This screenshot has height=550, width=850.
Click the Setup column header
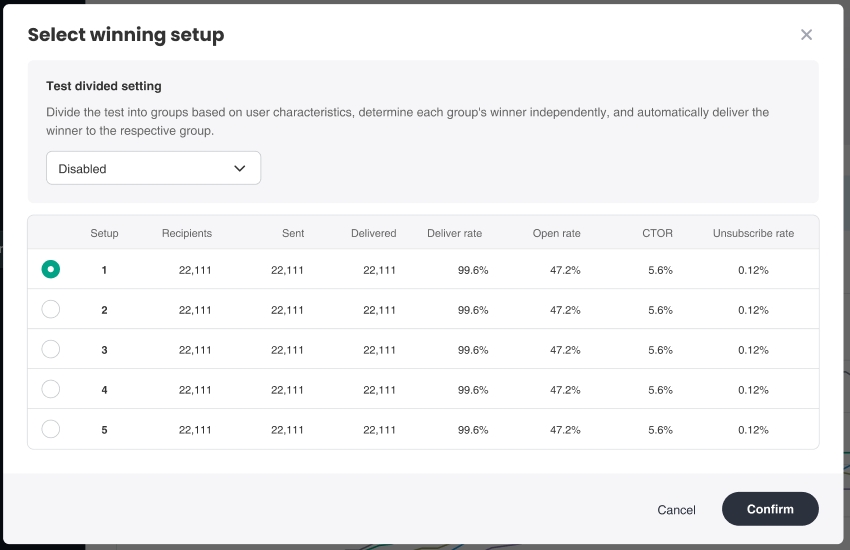coord(104,233)
